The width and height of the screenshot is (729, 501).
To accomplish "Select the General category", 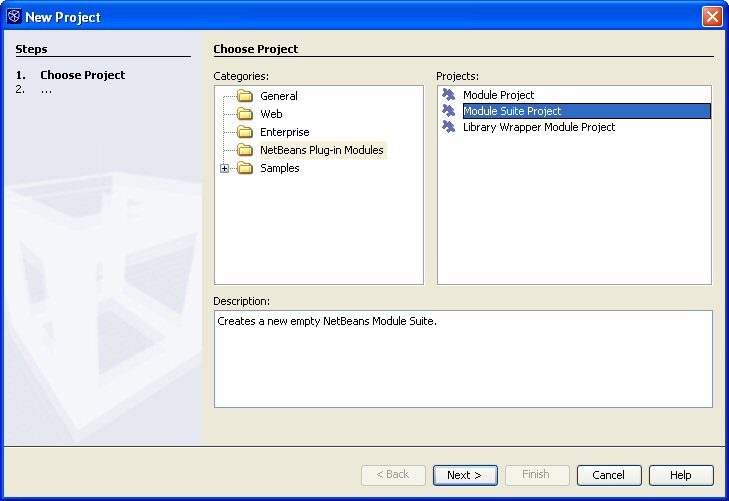I will [279, 96].
